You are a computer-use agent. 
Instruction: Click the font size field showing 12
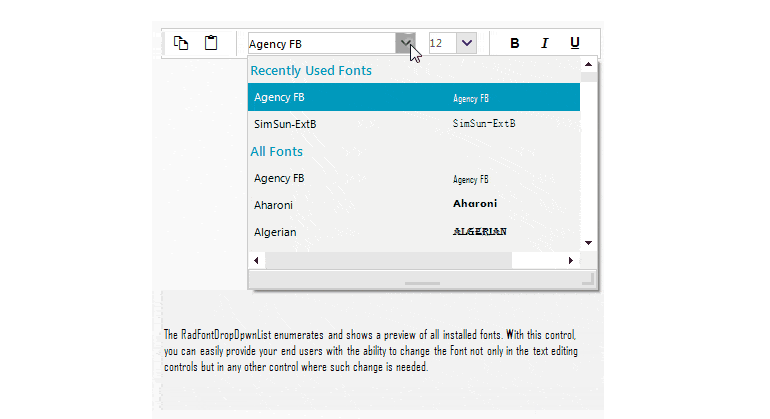442,43
